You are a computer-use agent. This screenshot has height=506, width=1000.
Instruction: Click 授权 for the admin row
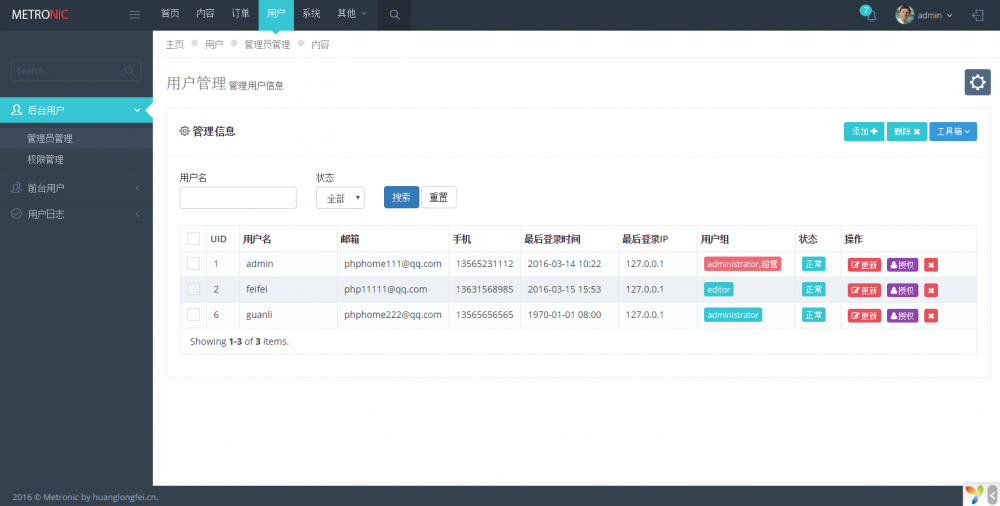pyautogui.click(x=902, y=265)
